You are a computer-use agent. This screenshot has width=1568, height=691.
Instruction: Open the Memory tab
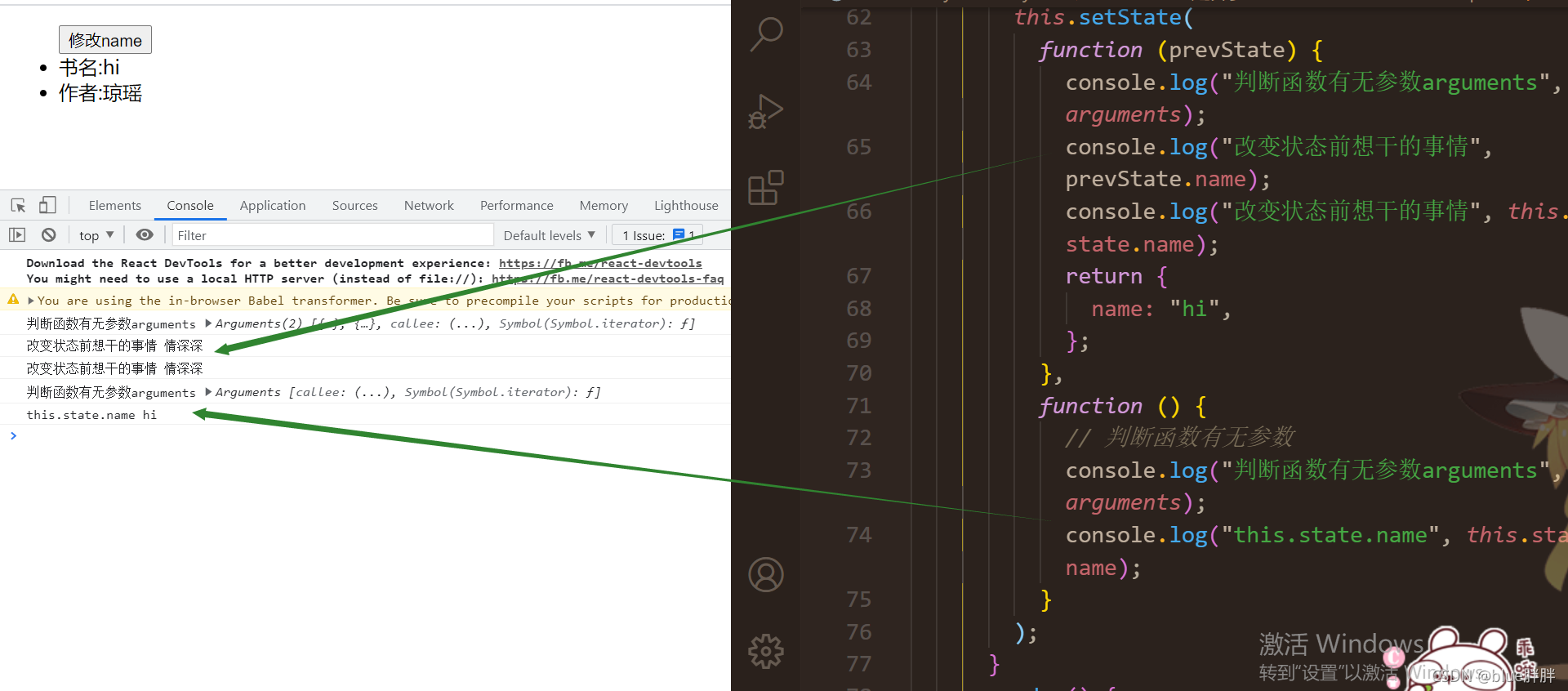[x=604, y=206]
